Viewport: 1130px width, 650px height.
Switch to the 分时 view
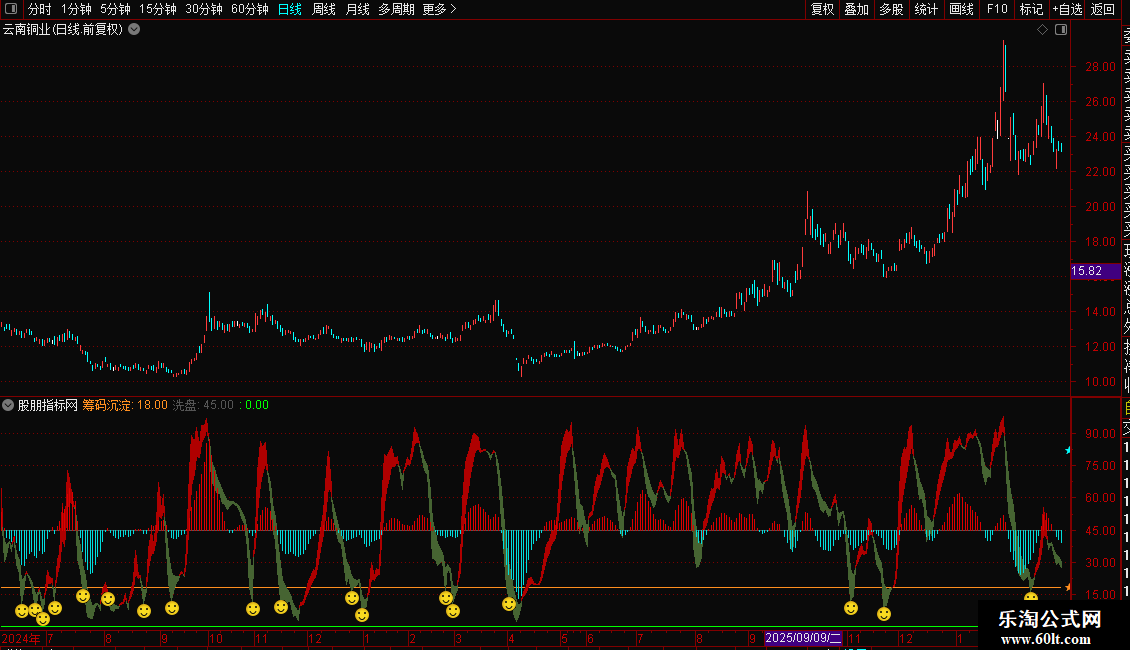(x=40, y=9)
